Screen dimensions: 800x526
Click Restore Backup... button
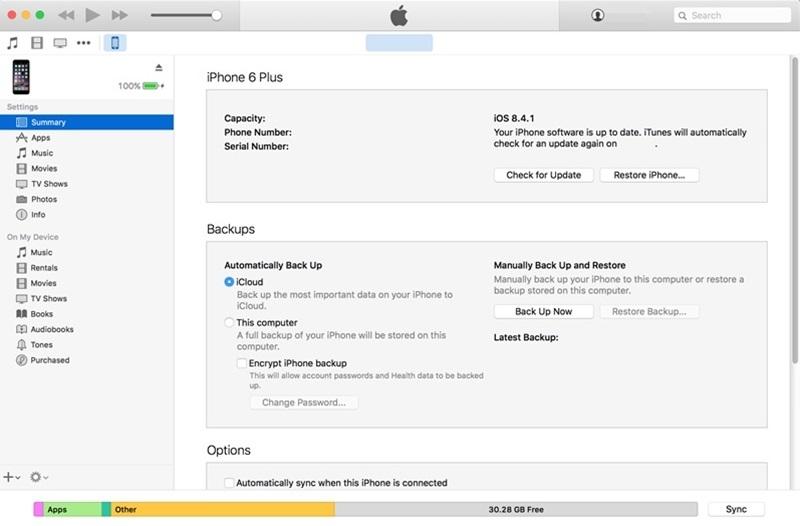click(x=649, y=311)
